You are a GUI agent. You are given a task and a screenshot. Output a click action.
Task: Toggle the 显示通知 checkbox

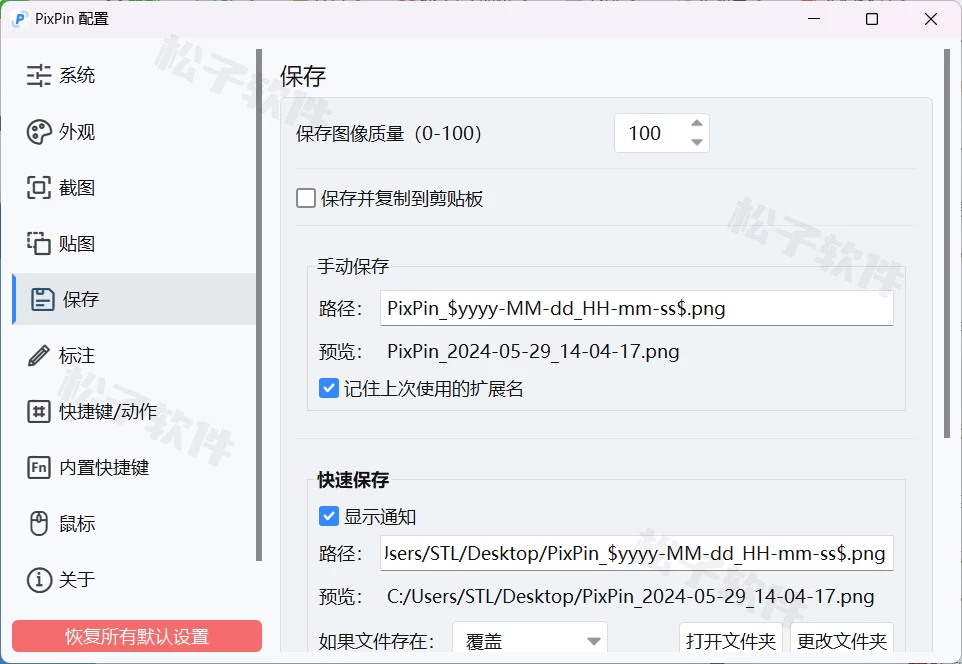coord(329,516)
